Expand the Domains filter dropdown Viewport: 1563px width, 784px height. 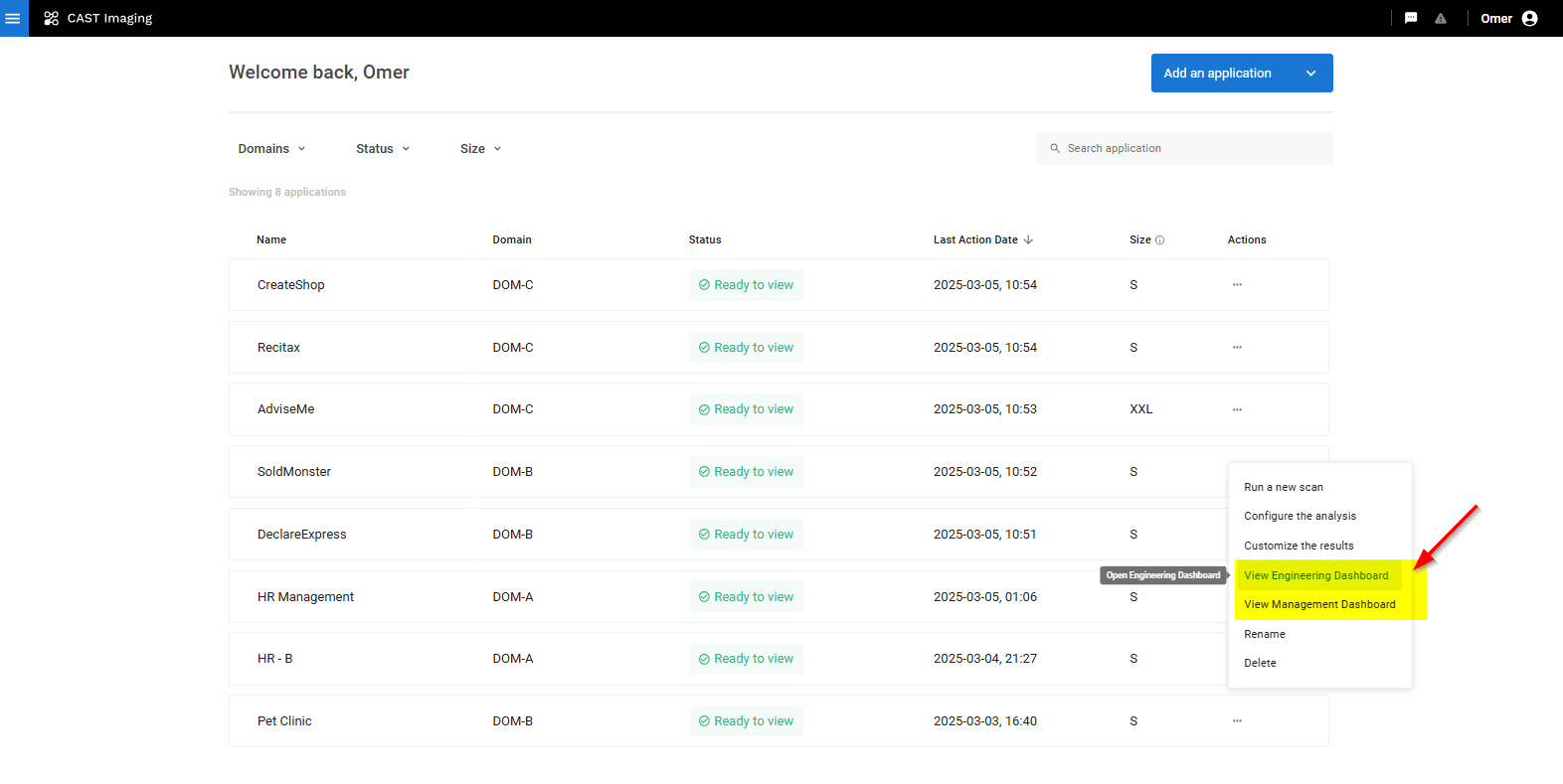tap(271, 149)
